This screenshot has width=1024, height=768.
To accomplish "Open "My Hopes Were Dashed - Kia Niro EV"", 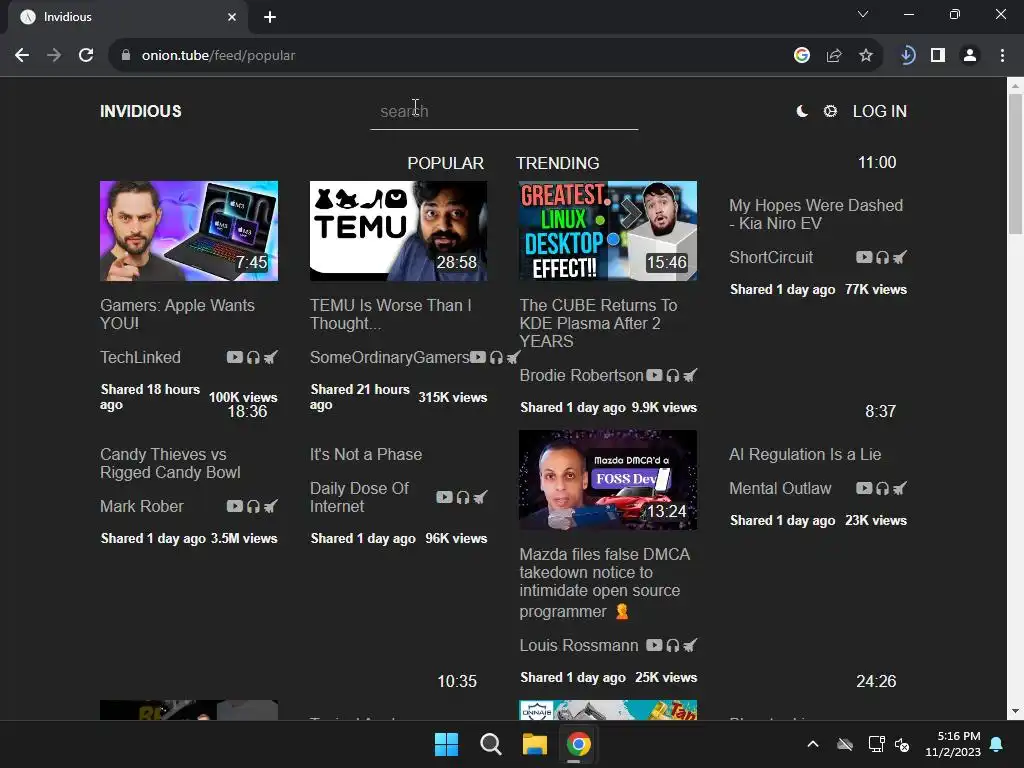I will point(816,214).
